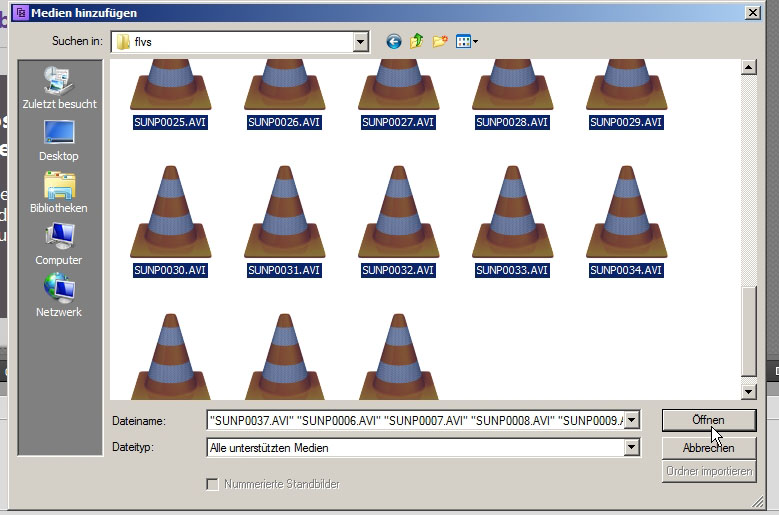Click the SUNP0030.AVI file name
Viewport: 779px width, 515px height.
[x=170, y=270]
